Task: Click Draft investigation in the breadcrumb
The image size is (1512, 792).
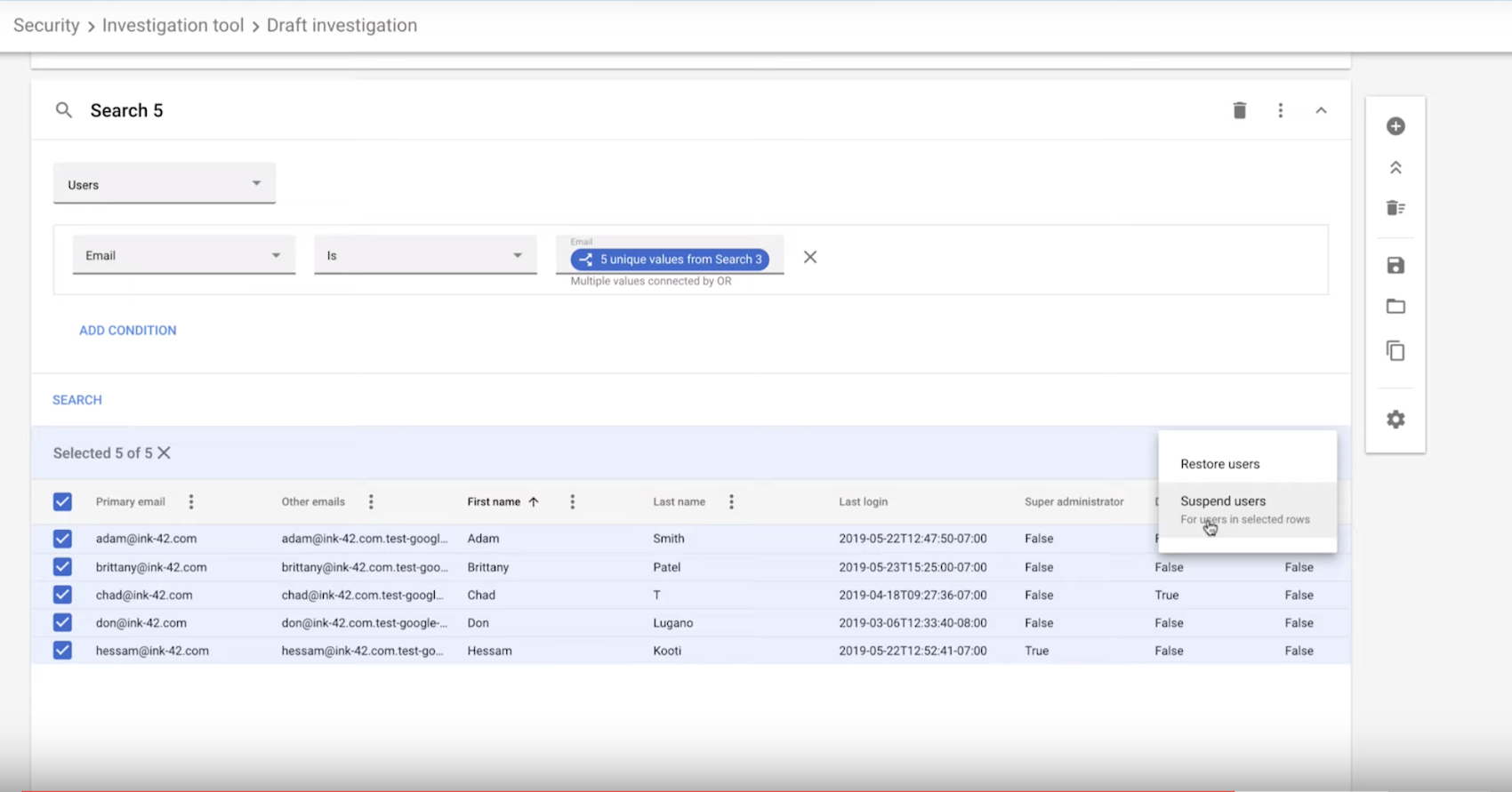Action: 342,25
